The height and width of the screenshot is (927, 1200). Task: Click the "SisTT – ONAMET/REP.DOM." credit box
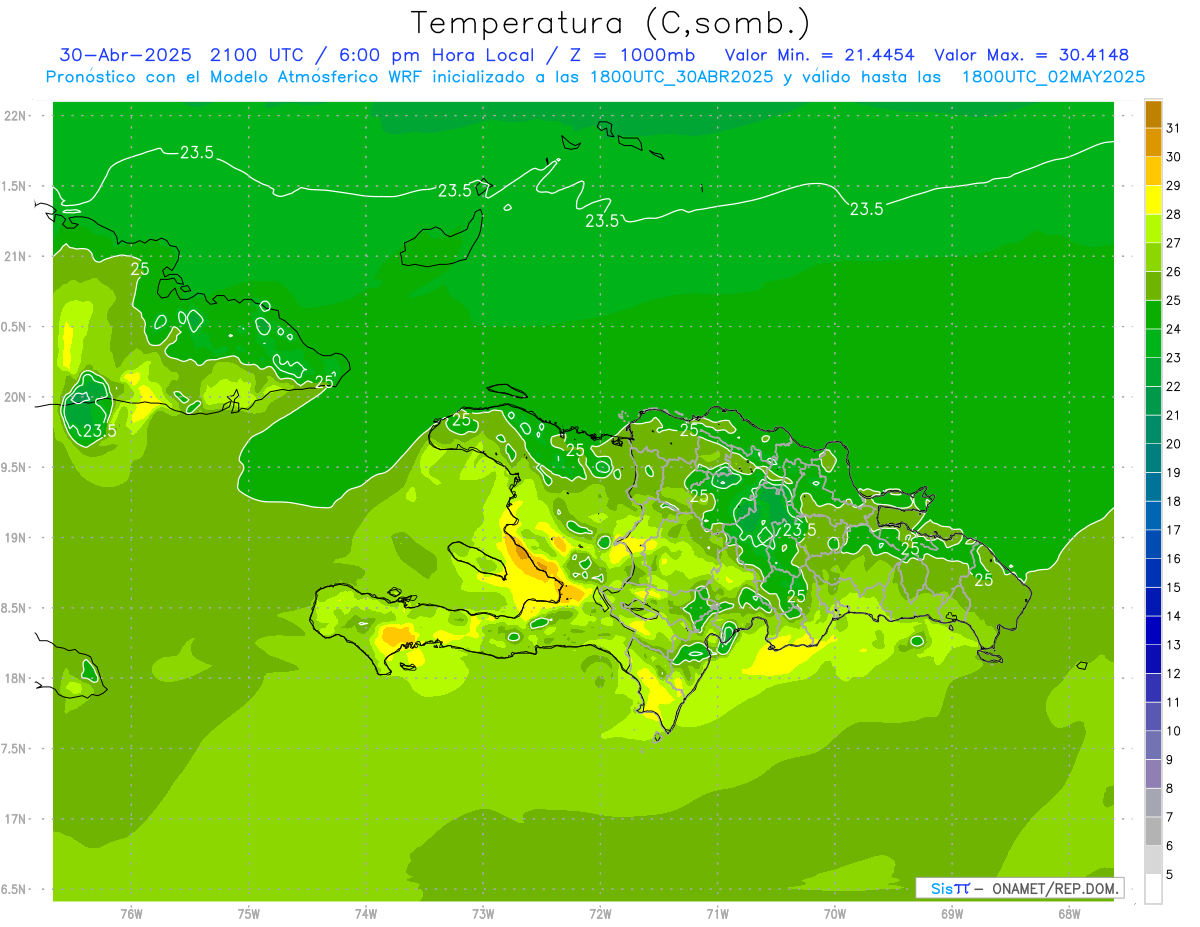[x=1019, y=888]
